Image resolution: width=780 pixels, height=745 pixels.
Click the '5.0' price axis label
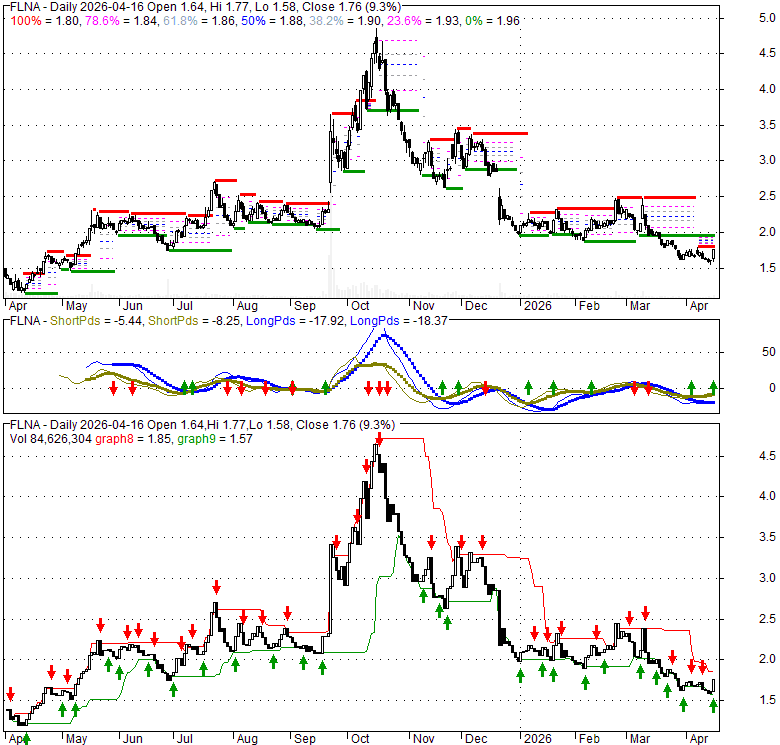(x=767, y=18)
